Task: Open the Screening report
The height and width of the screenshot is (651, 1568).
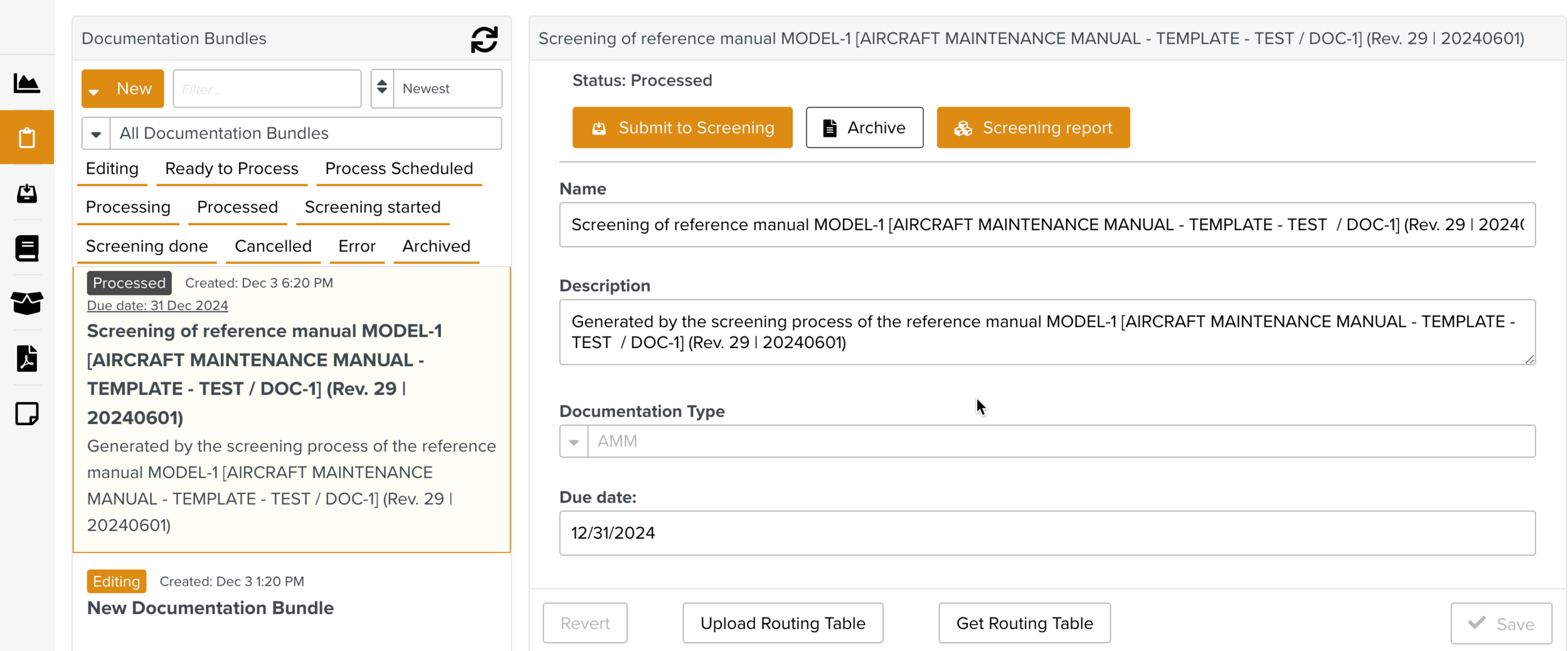Action: click(1033, 127)
